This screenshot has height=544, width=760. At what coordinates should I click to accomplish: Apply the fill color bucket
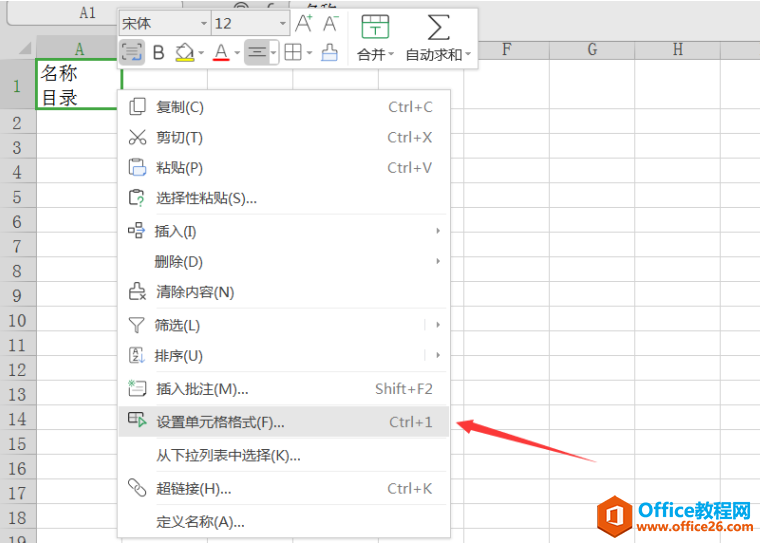click(x=185, y=52)
